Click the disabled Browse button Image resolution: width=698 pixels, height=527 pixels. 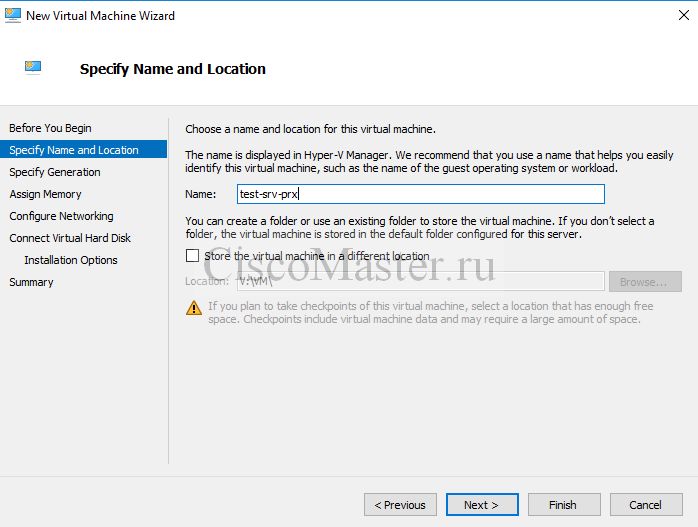(645, 282)
